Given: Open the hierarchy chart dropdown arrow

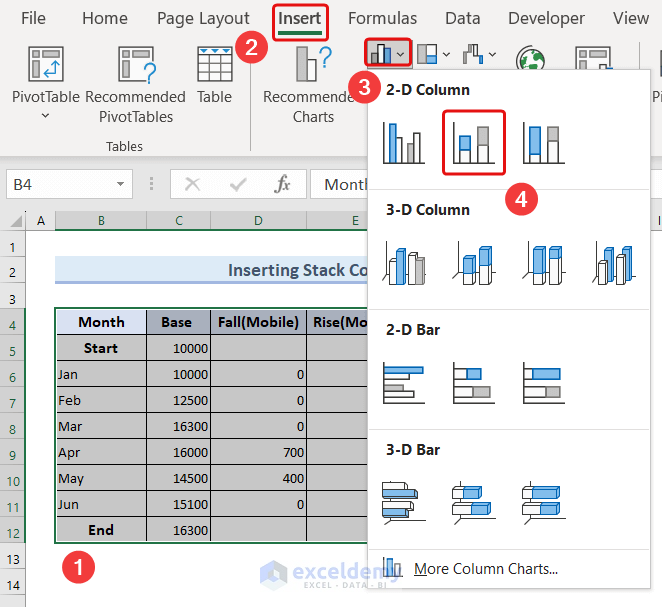Looking at the screenshot, I should (x=446, y=54).
